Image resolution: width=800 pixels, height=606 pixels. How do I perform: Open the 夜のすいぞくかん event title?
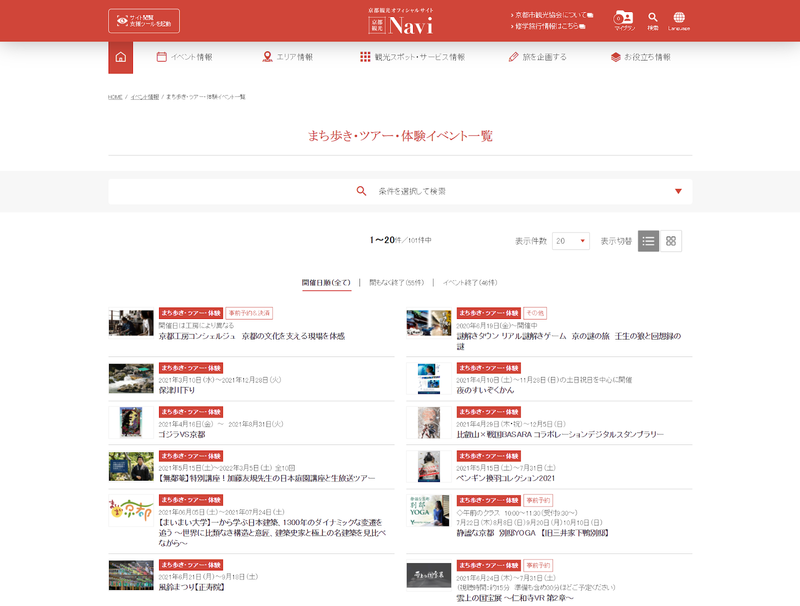[x=485, y=390]
